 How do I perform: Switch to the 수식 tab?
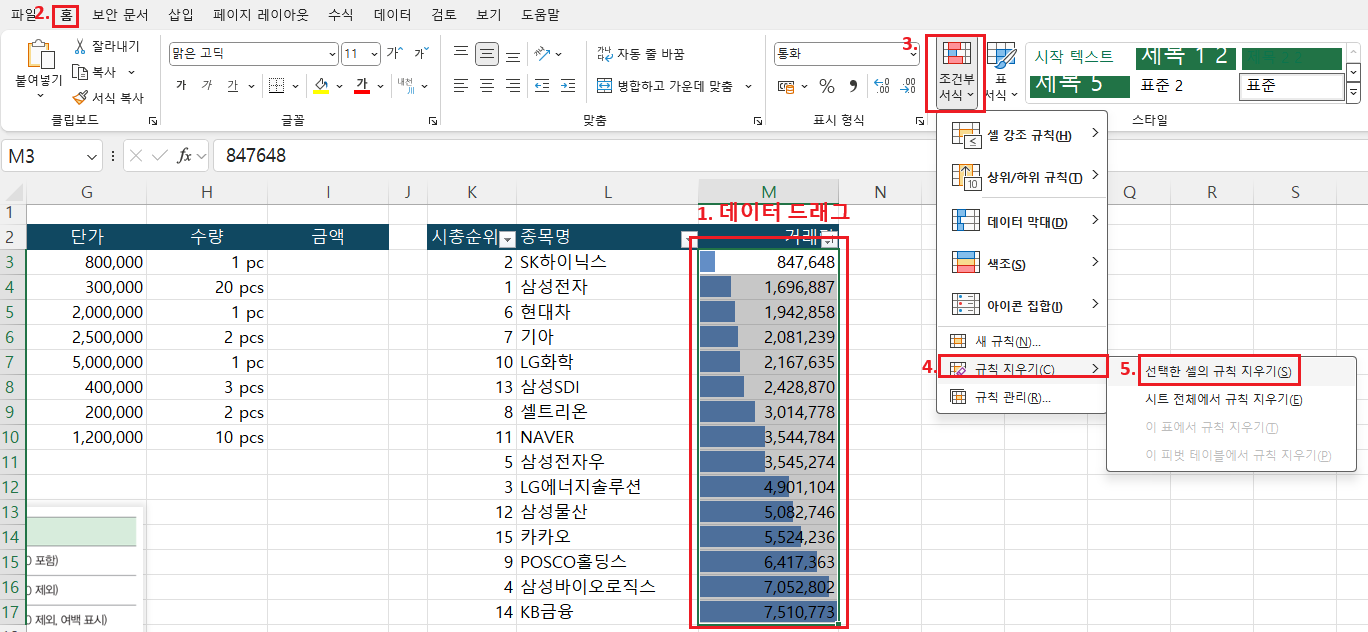click(340, 15)
